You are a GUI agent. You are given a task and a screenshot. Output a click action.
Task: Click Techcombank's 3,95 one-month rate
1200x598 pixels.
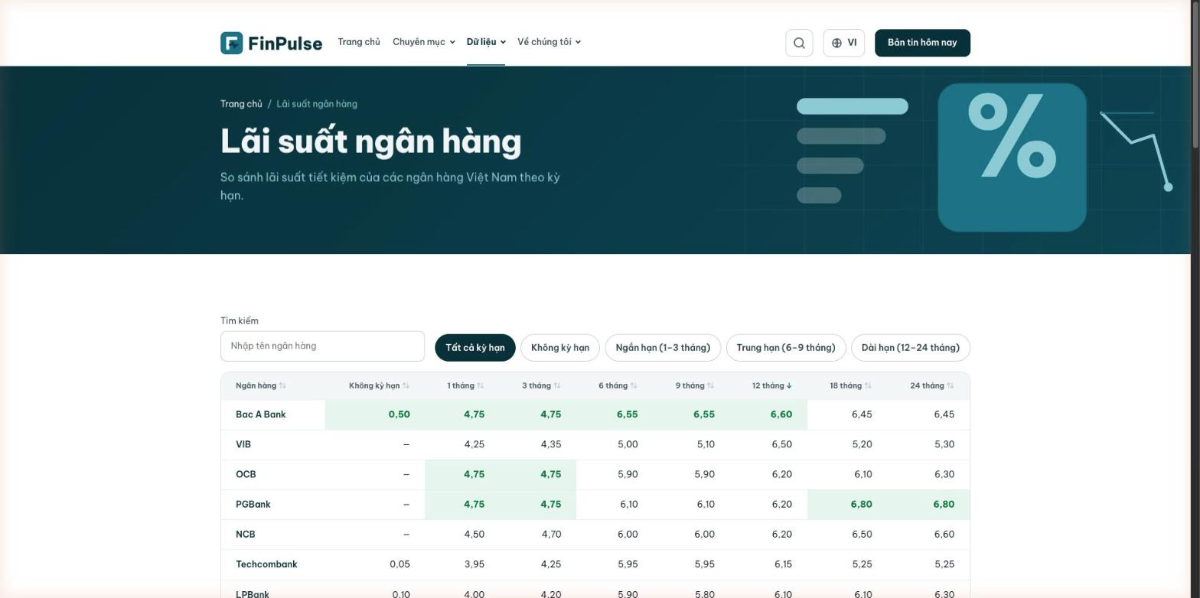474,564
